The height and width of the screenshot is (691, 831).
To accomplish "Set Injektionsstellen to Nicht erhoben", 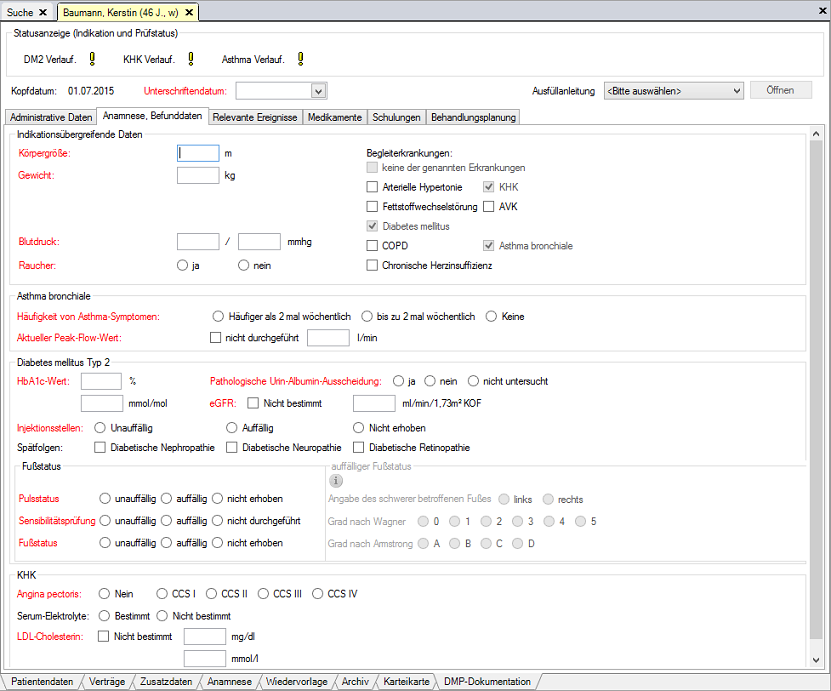I will click(x=359, y=428).
